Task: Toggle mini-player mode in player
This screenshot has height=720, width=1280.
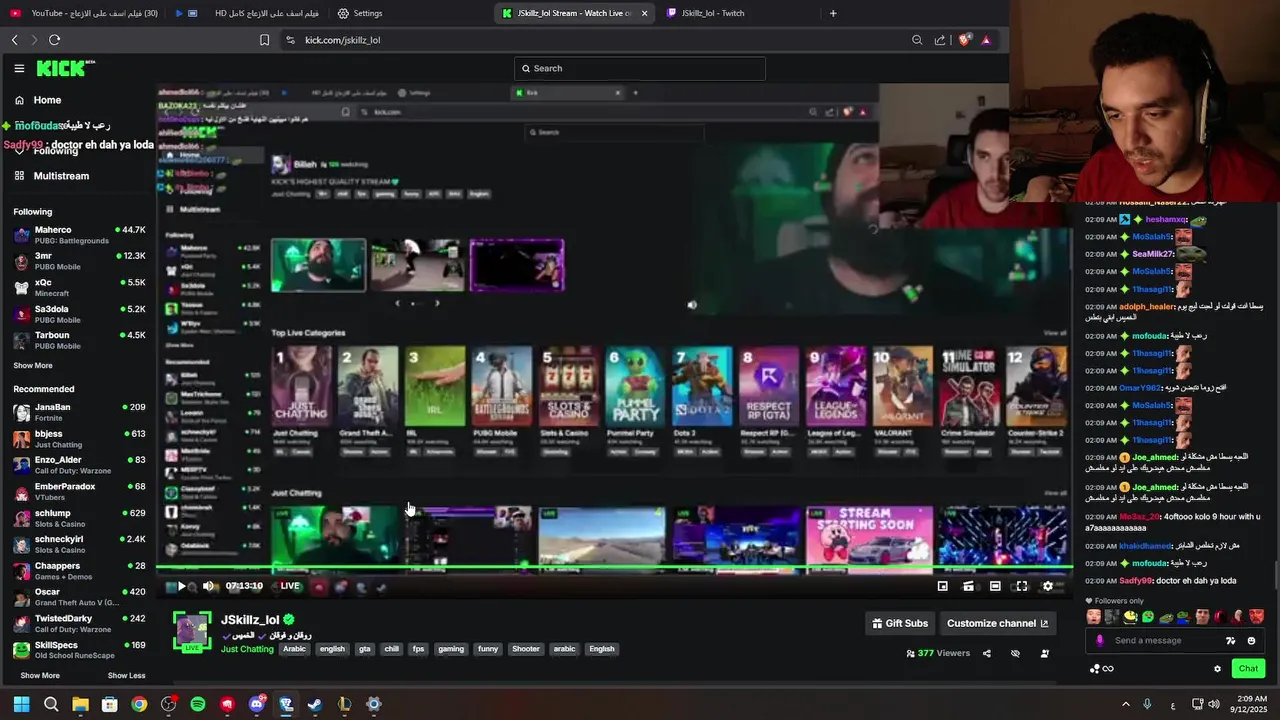Action: point(942,586)
